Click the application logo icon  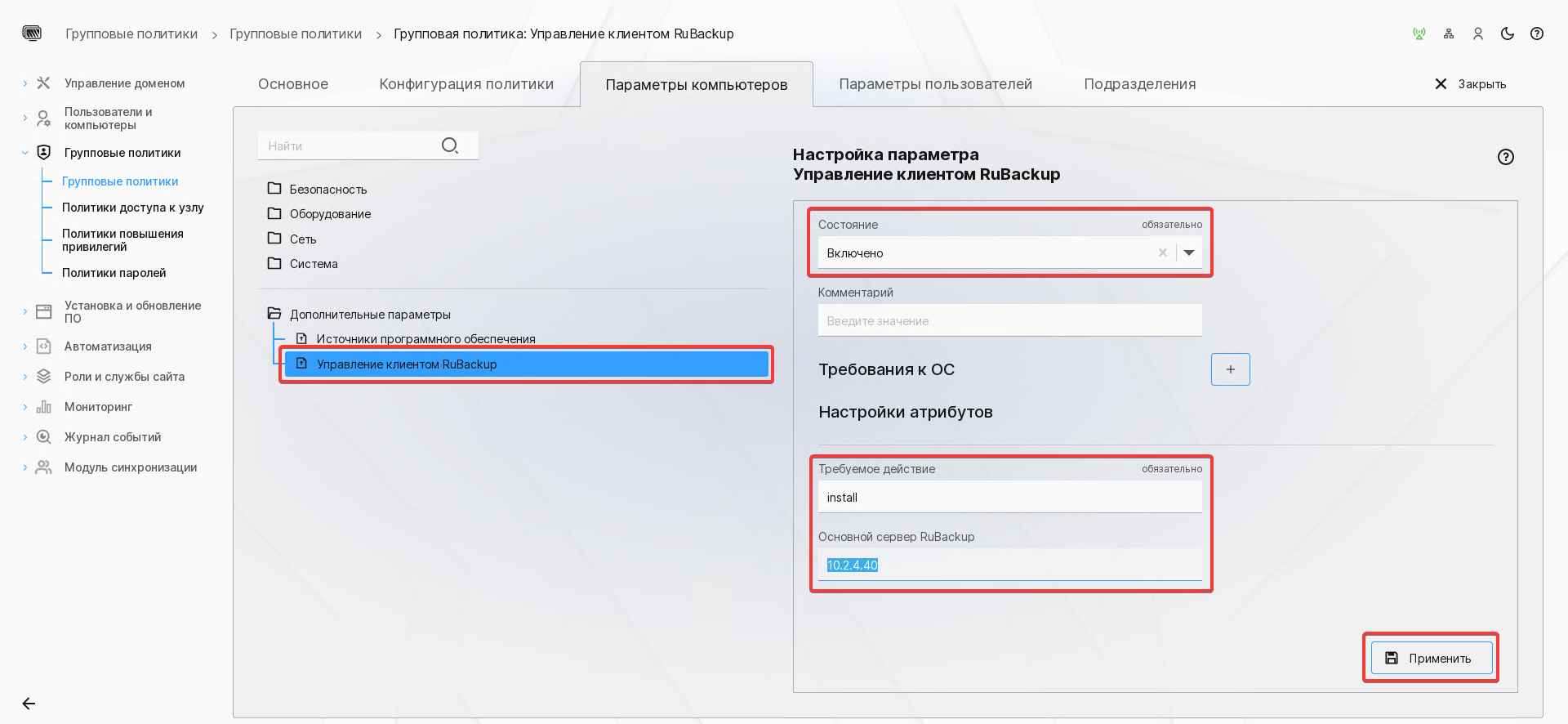pos(32,34)
